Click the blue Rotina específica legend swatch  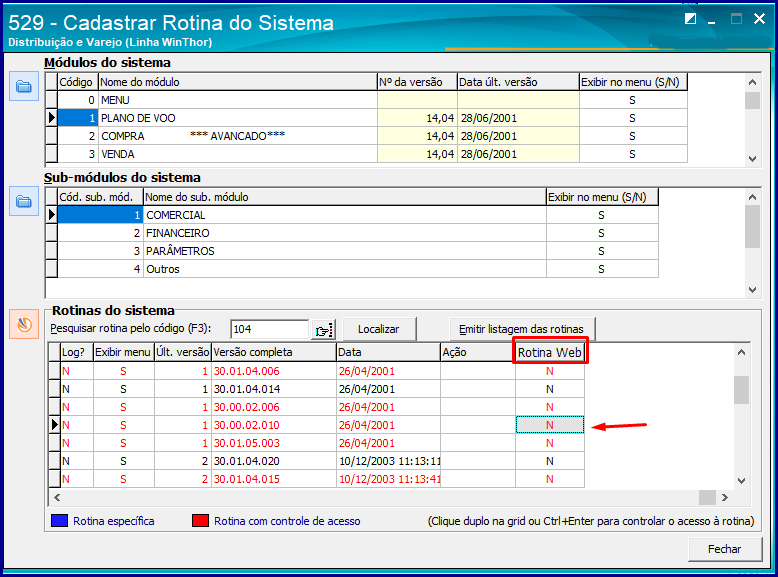tap(60, 520)
